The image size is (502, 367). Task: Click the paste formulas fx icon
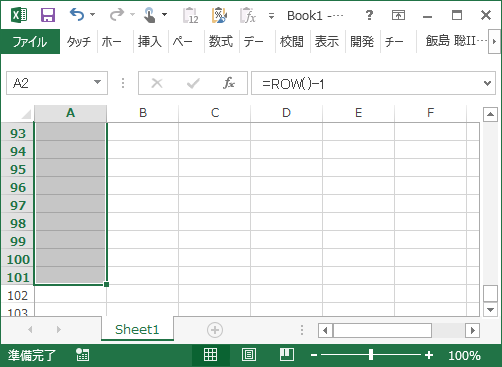(x=248, y=15)
